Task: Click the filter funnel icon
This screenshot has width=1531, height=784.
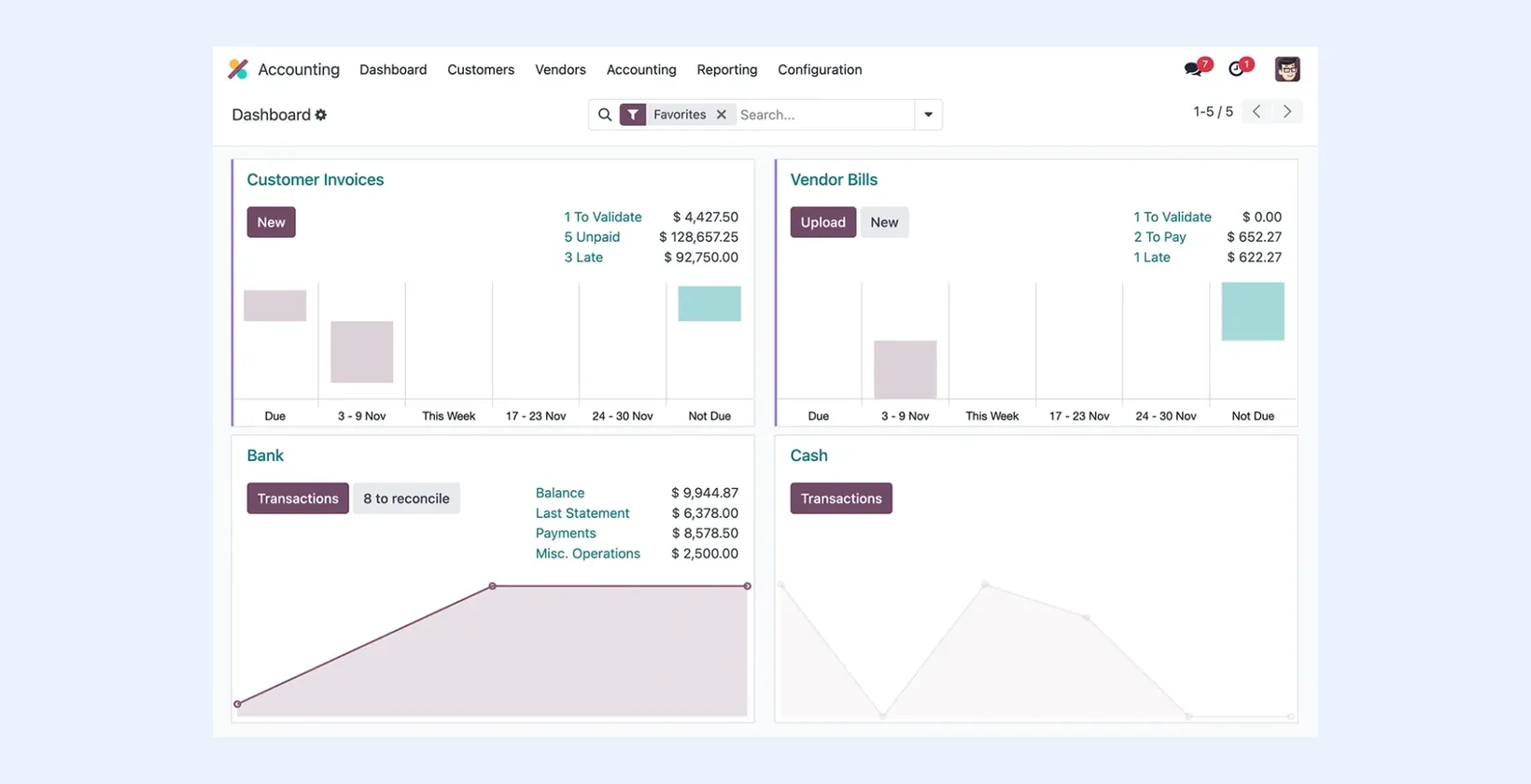Action: click(633, 115)
